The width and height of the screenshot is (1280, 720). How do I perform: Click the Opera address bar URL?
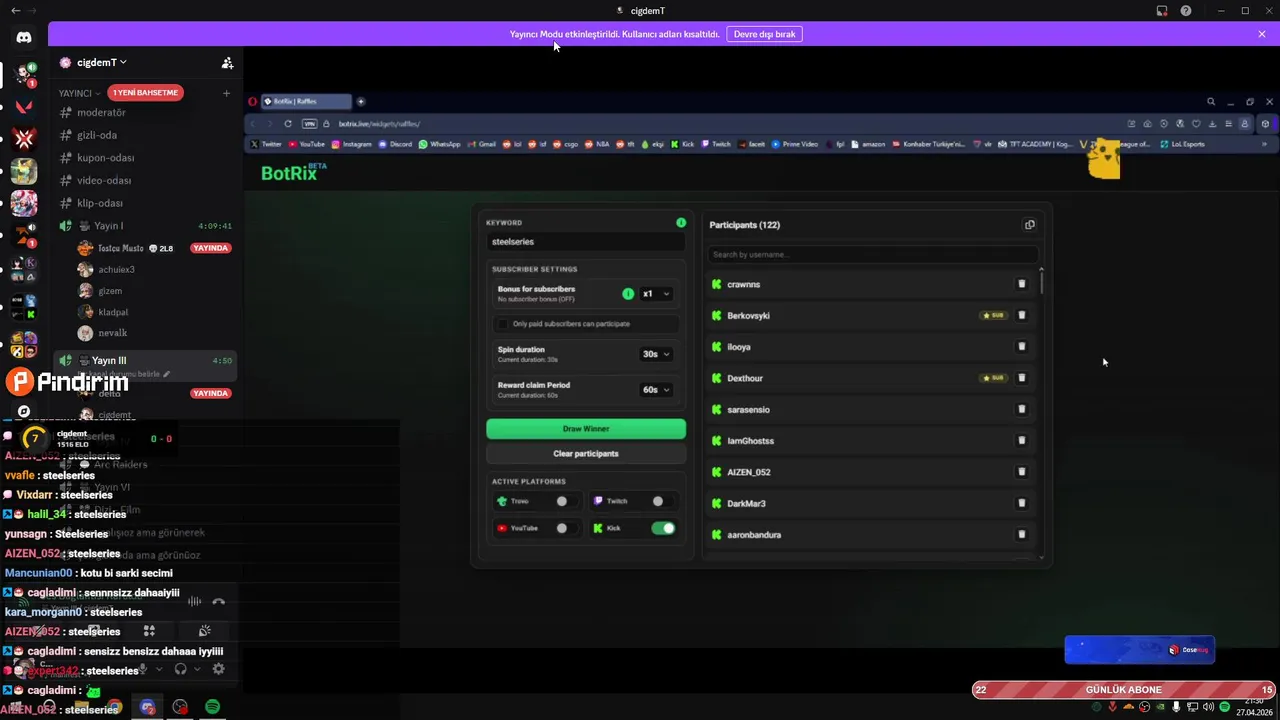point(380,124)
